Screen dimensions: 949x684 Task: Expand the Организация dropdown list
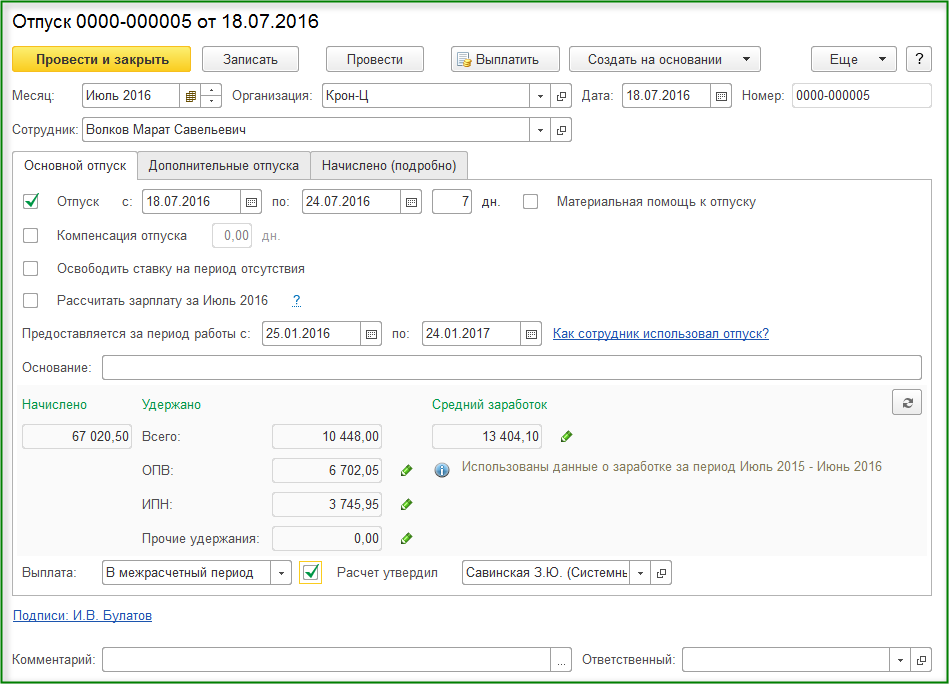click(x=540, y=96)
